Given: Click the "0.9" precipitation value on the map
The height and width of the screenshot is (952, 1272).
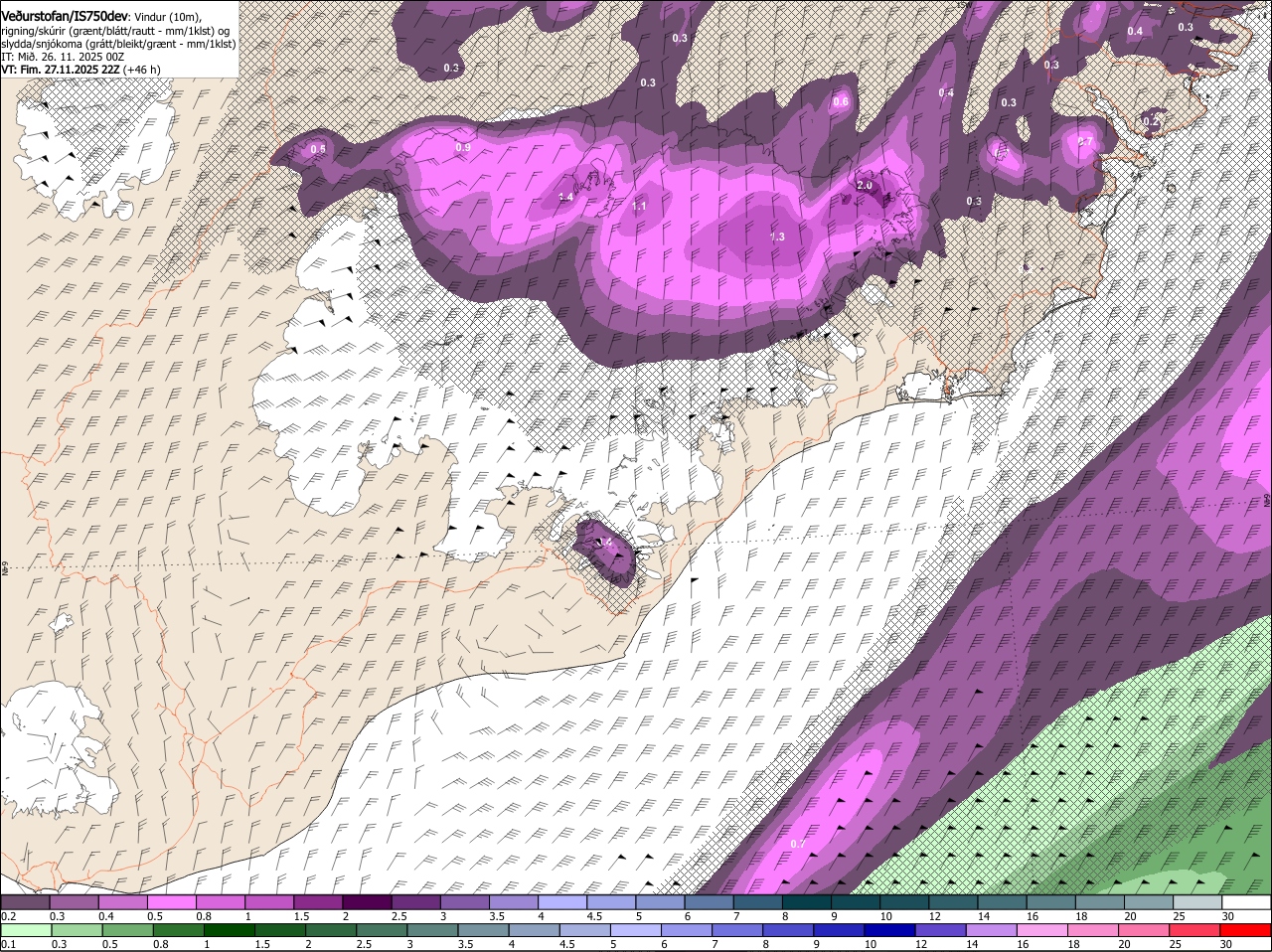Looking at the screenshot, I should point(463,147).
